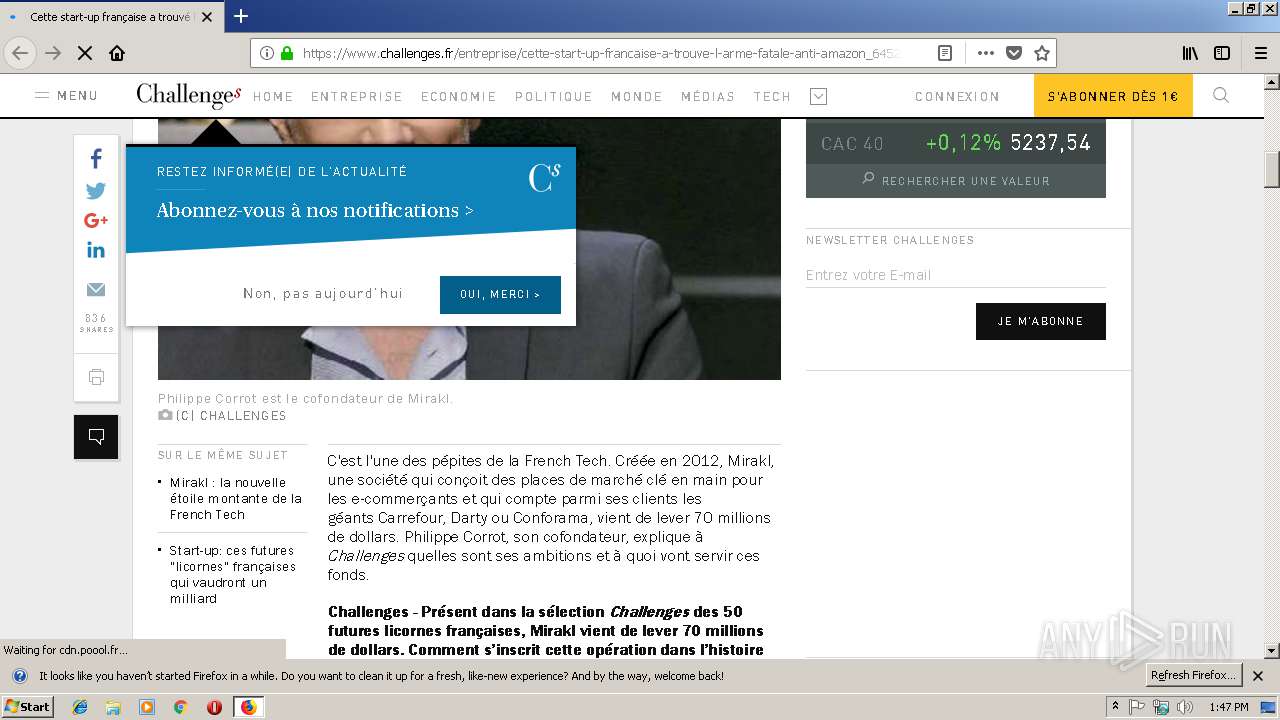This screenshot has width=1280, height=720.
Task: Open the Firefox Library icon
Action: click(x=1190, y=53)
